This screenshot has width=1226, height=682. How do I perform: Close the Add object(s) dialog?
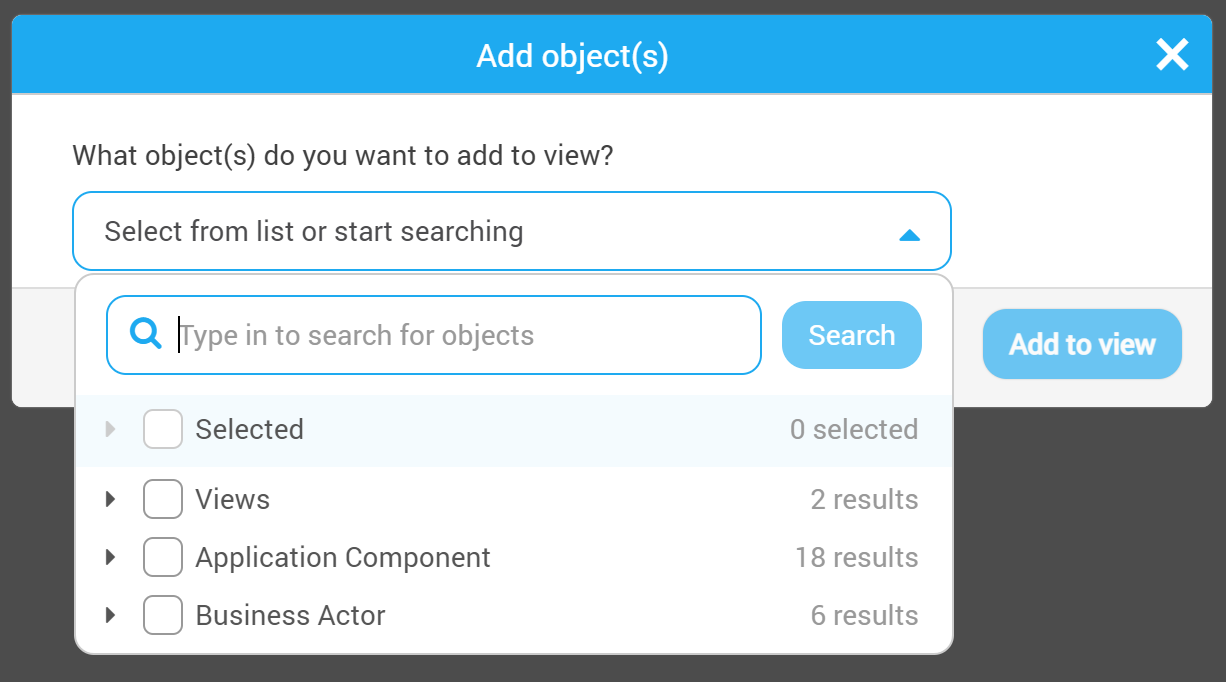click(1172, 54)
